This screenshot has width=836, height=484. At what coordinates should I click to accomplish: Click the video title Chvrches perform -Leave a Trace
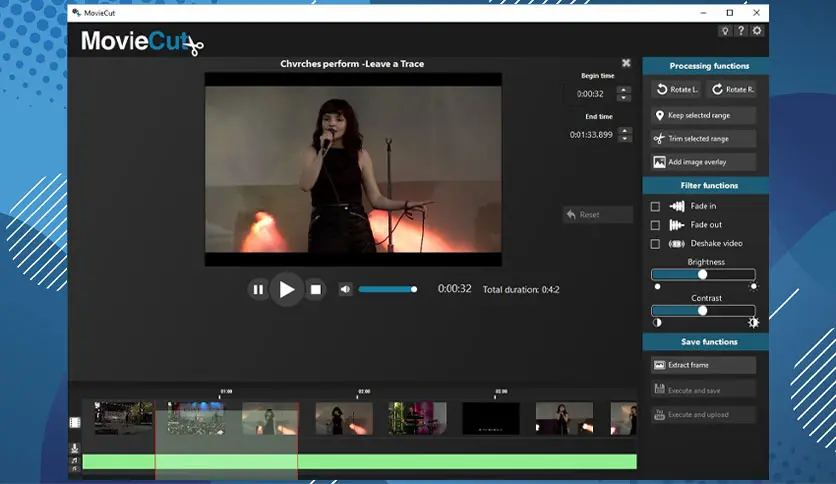point(352,64)
